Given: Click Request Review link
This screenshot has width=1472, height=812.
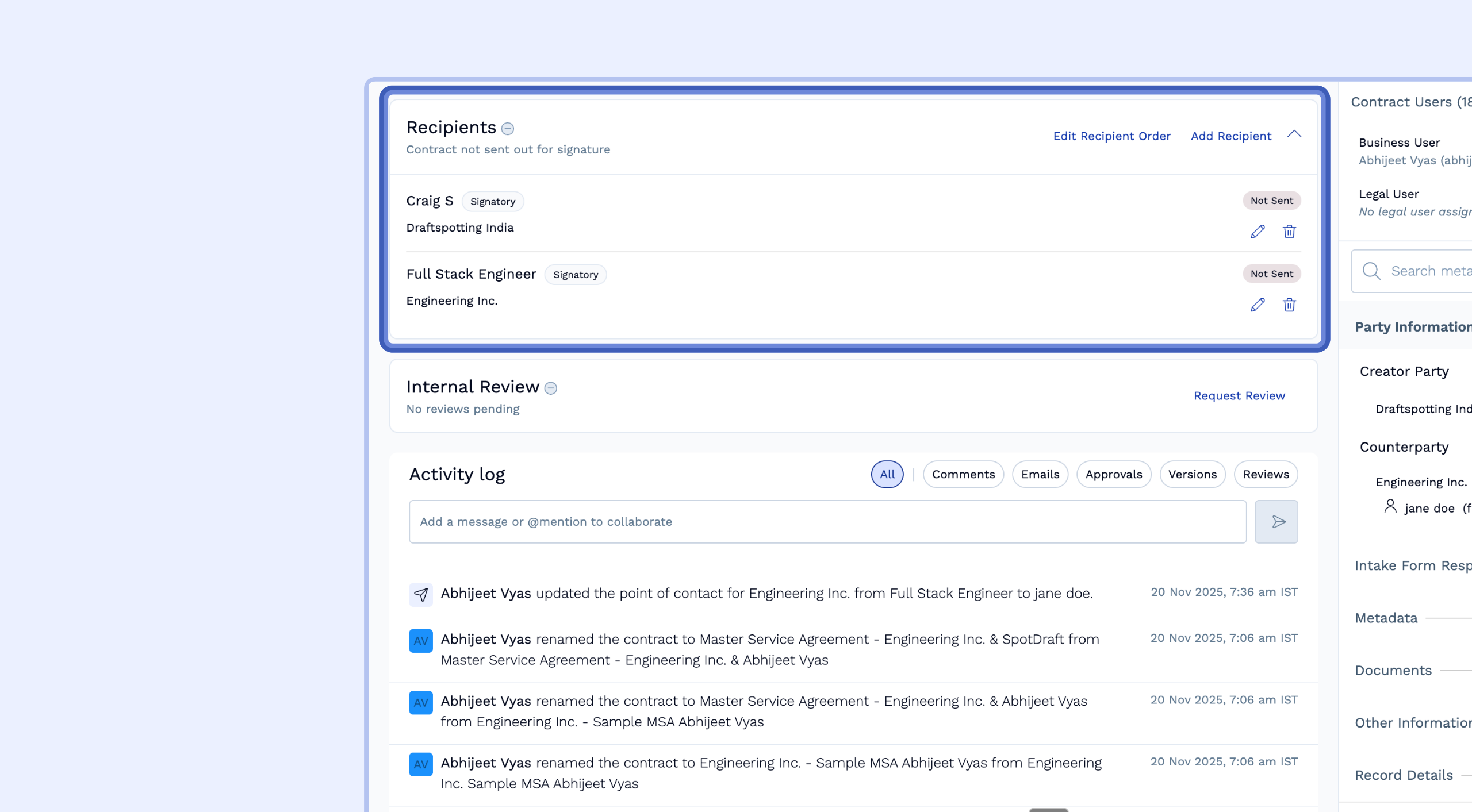Looking at the screenshot, I should [1239, 396].
